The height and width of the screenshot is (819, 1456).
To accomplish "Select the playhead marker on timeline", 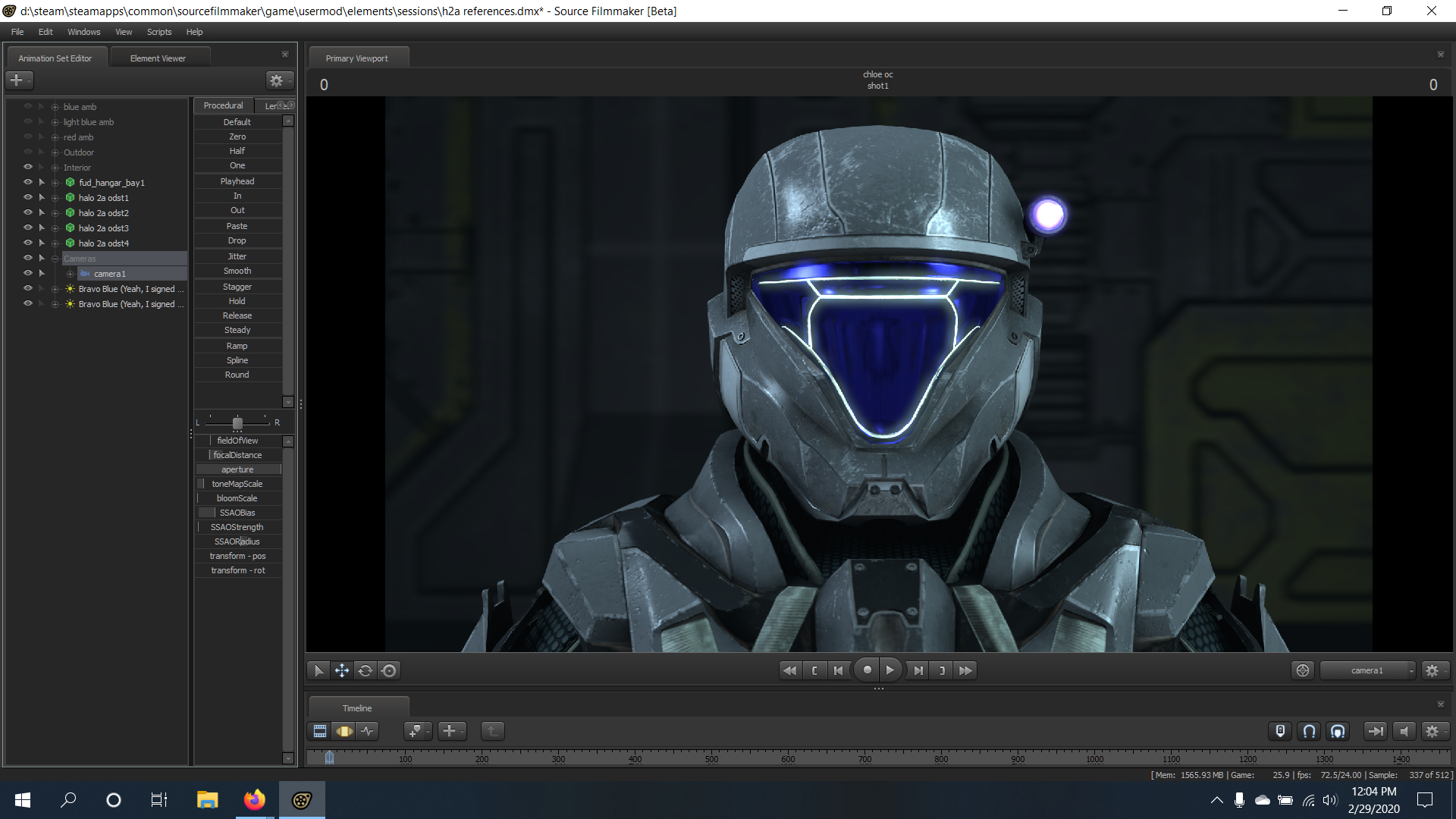I will (329, 757).
